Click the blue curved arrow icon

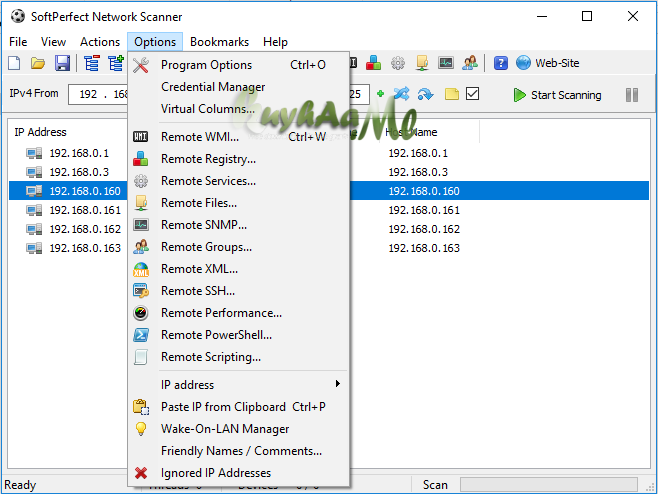(x=426, y=94)
